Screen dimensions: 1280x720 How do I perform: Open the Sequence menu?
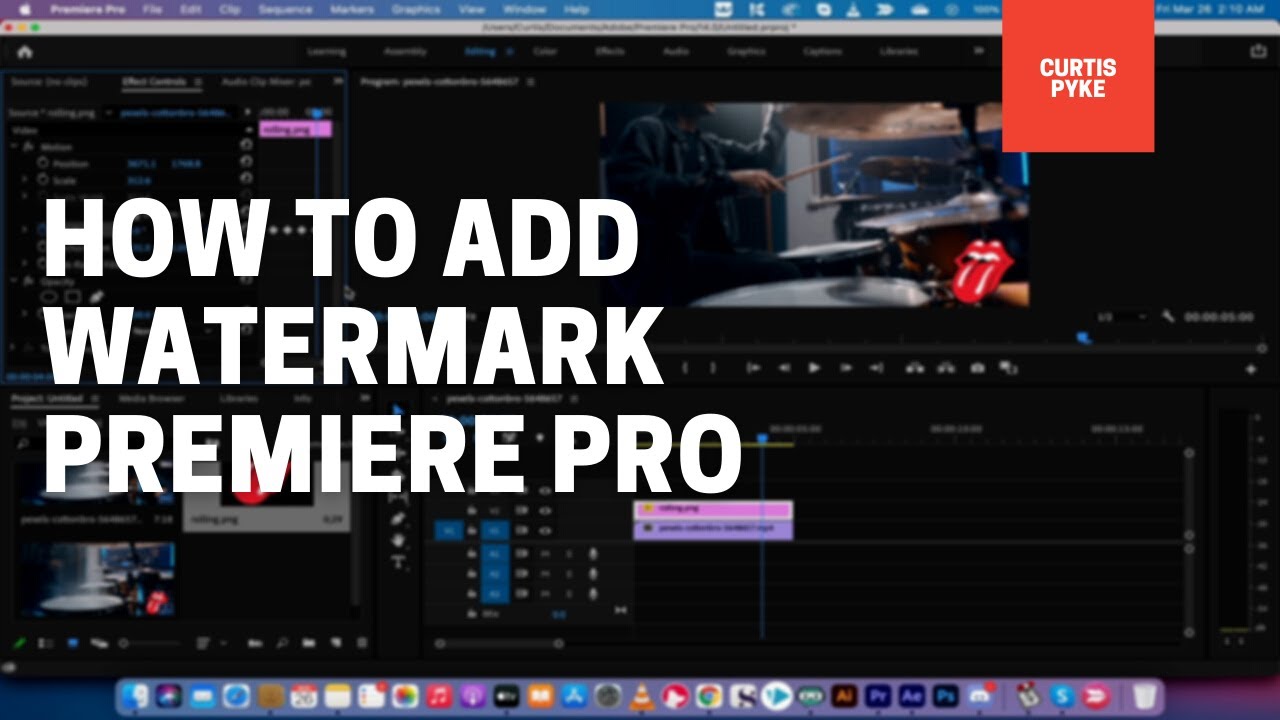point(285,9)
